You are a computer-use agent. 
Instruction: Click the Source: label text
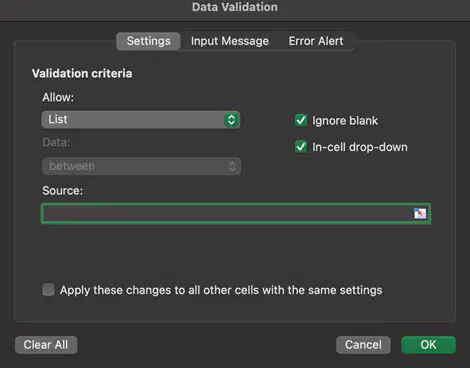(x=62, y=191)
